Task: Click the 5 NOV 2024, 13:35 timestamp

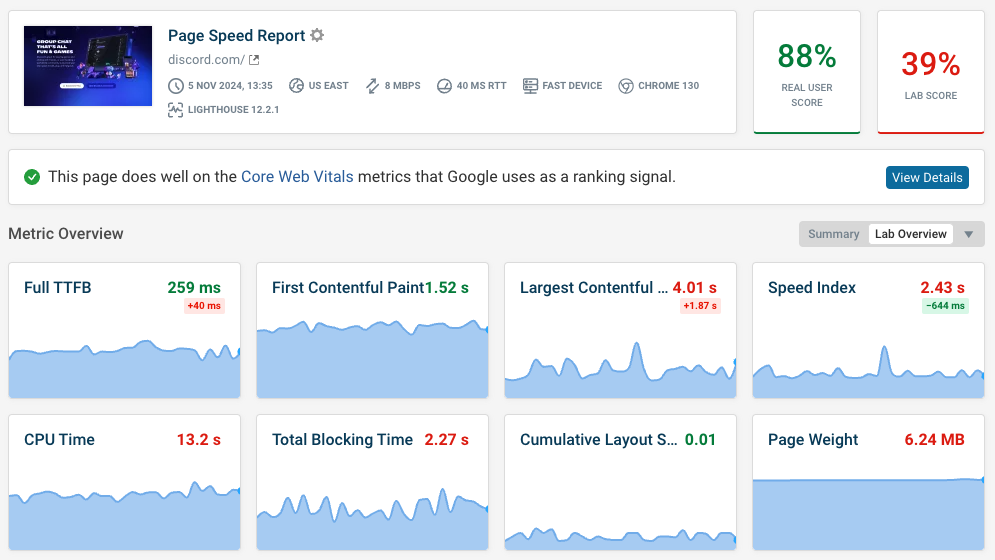Action: click(x=230, y=86)
